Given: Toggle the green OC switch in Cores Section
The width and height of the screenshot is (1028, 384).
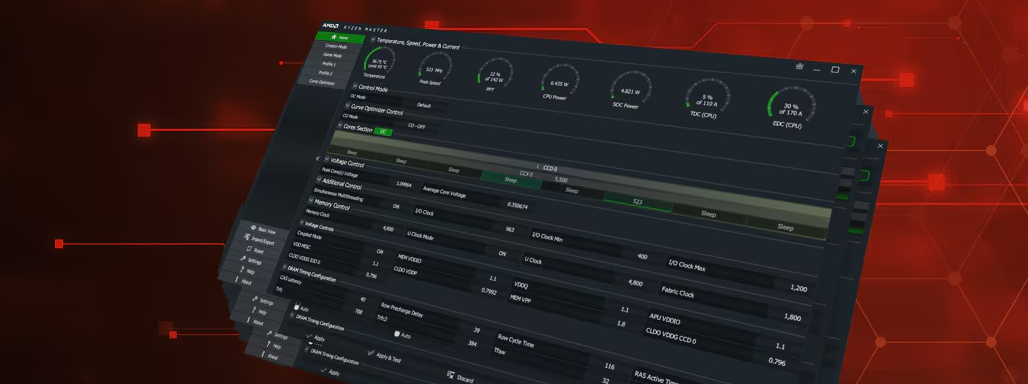Looking at the screenshot, I should pyautogui.click(x=382, y=131).
